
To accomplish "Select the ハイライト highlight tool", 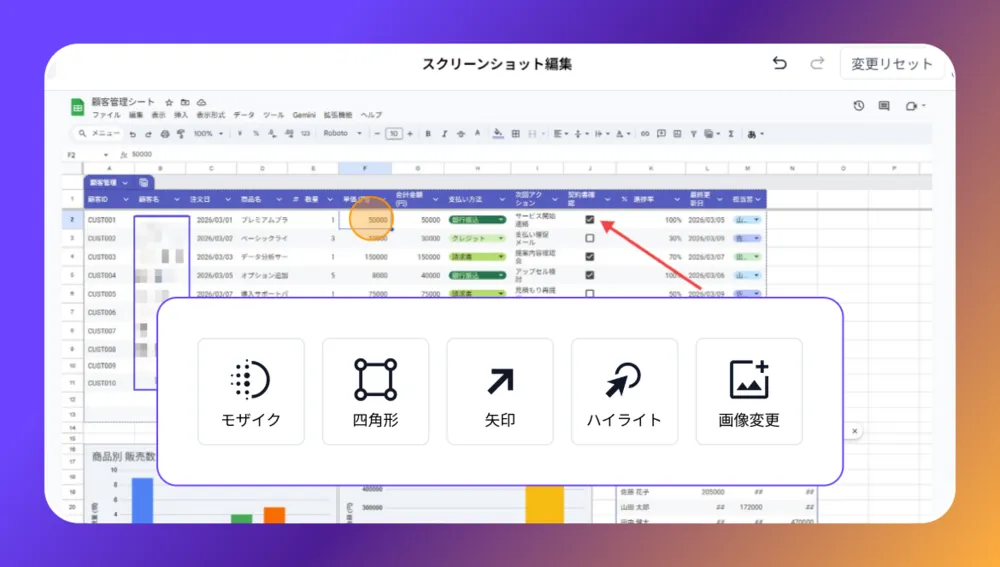I will pyautogui.click(x=624, y=391).
